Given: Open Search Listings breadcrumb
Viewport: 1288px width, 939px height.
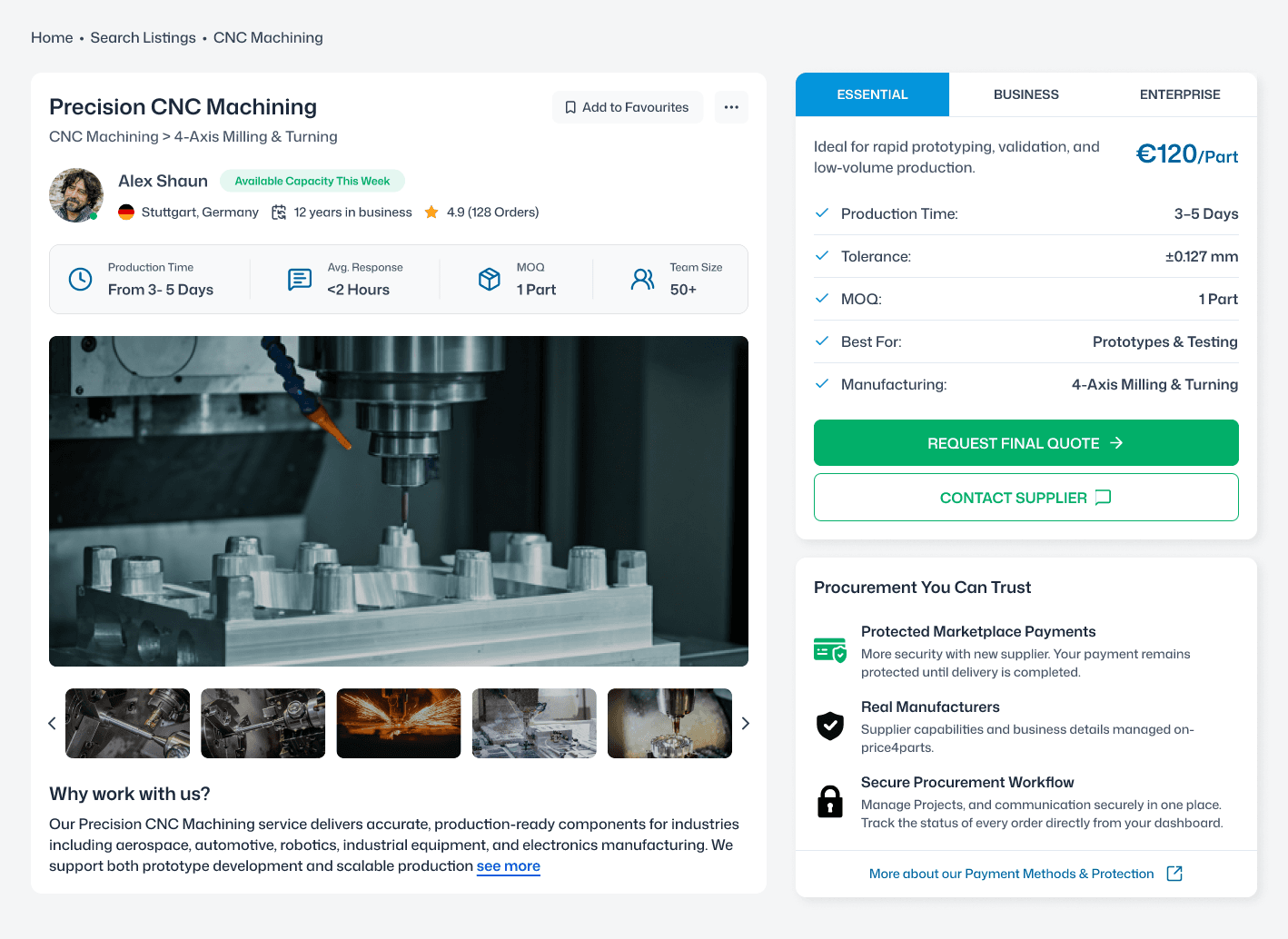Looking at the screenshot, I should [x=144, y=37].
